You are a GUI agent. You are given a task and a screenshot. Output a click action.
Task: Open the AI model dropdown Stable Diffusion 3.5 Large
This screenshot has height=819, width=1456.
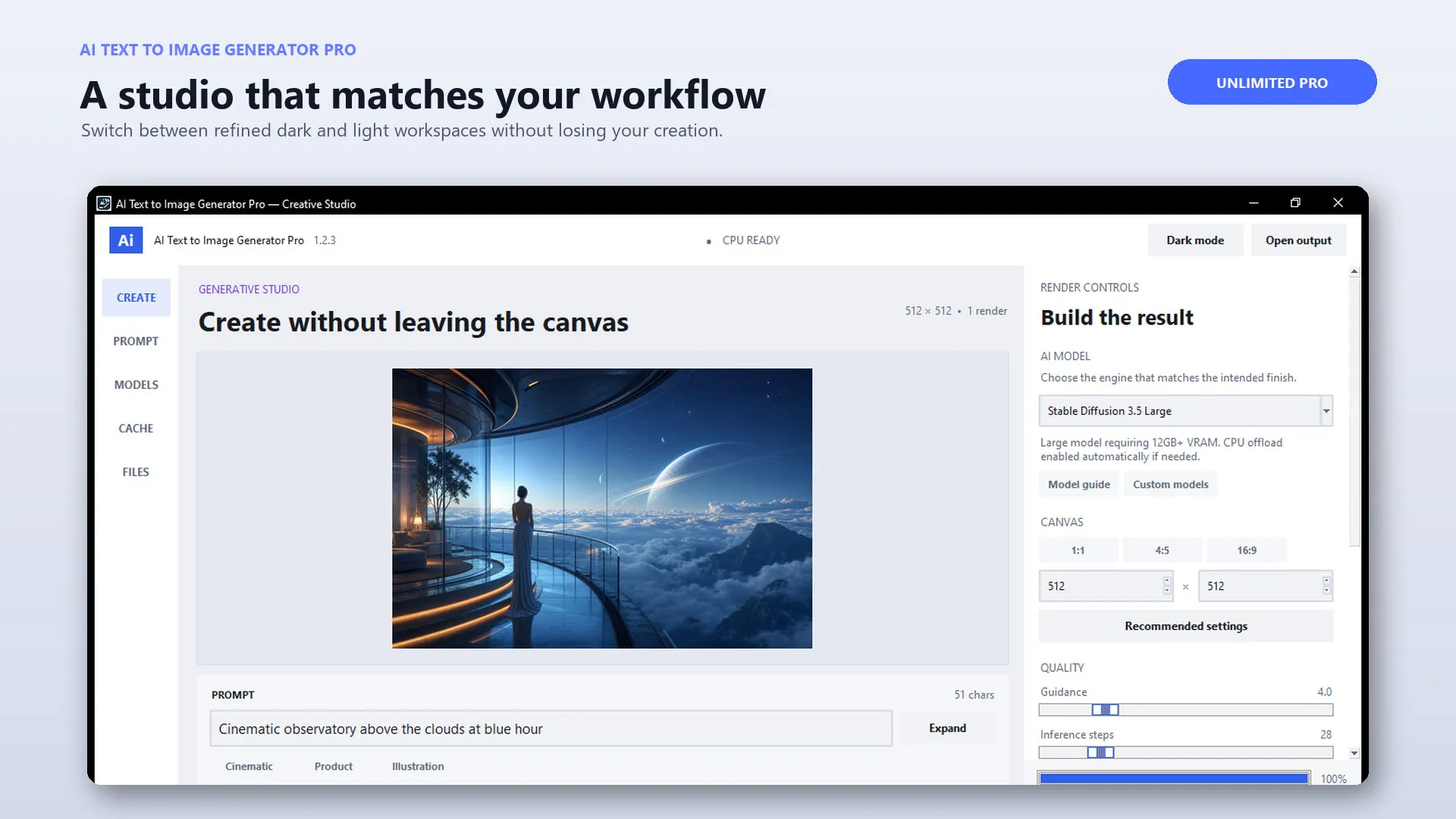(1186, 411)
